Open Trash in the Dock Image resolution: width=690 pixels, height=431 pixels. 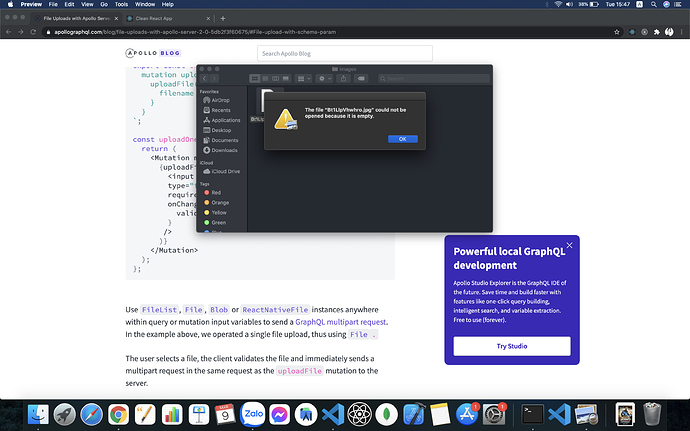coord(652,414)
